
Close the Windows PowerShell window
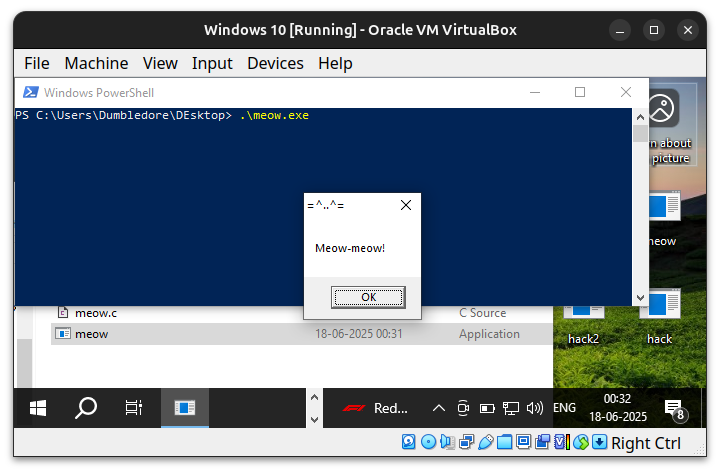pyautogui.click(x=626, y=92)
